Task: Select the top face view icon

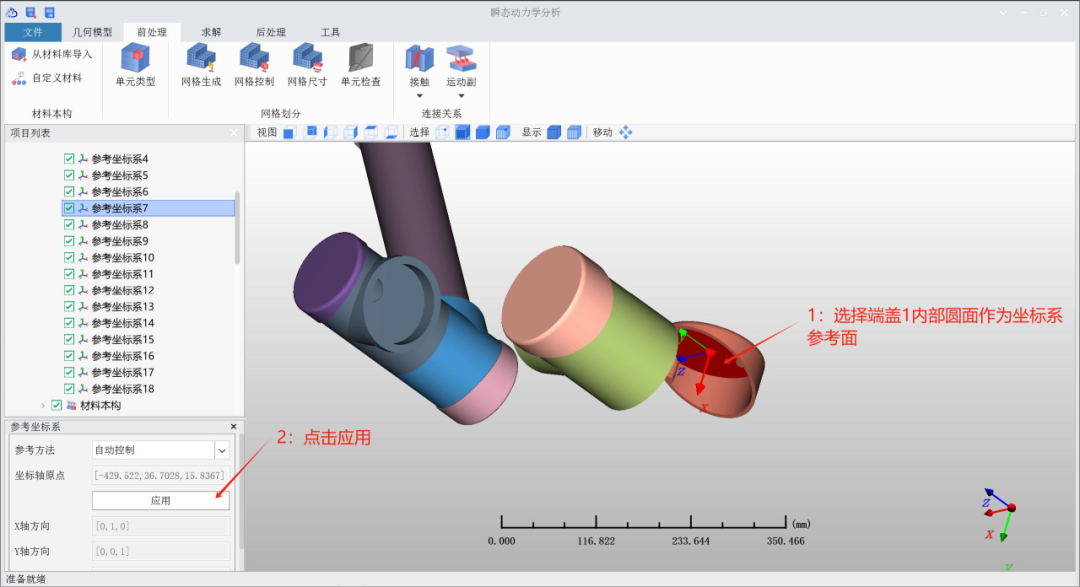Action: [371, 132]
